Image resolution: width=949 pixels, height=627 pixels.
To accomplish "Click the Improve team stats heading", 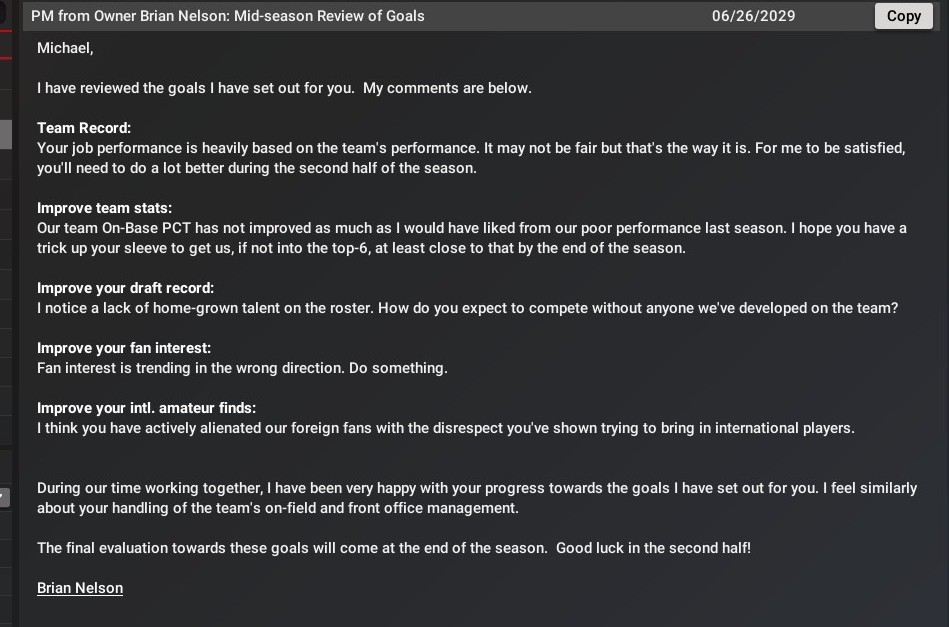I will [104, 208].
